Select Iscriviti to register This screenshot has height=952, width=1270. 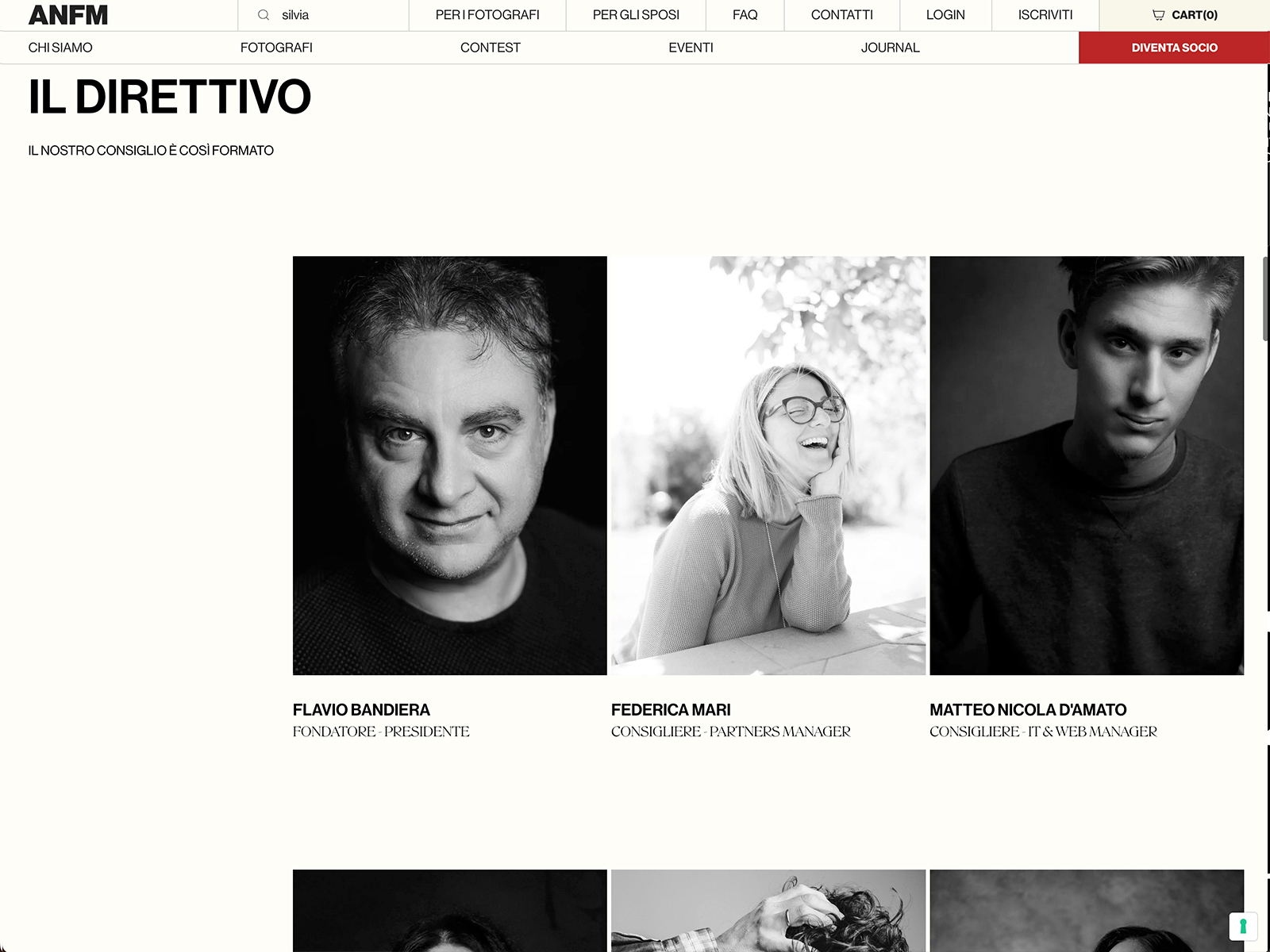click(x=1045, y=15)
